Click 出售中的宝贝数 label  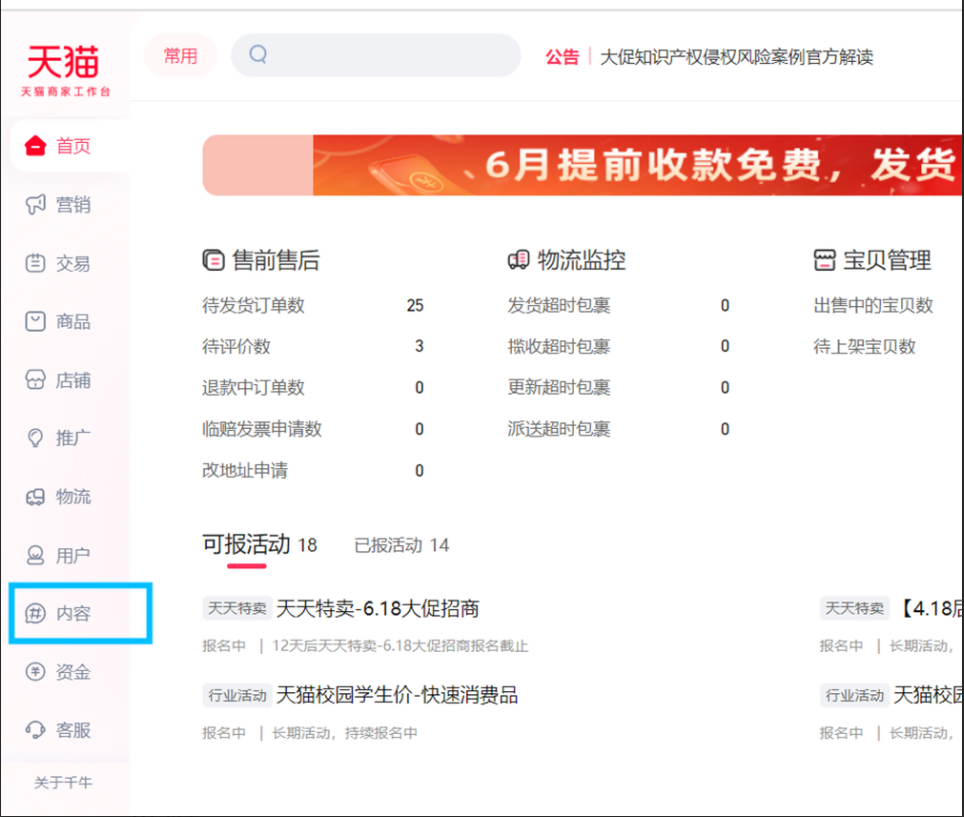tap(873, 306)
